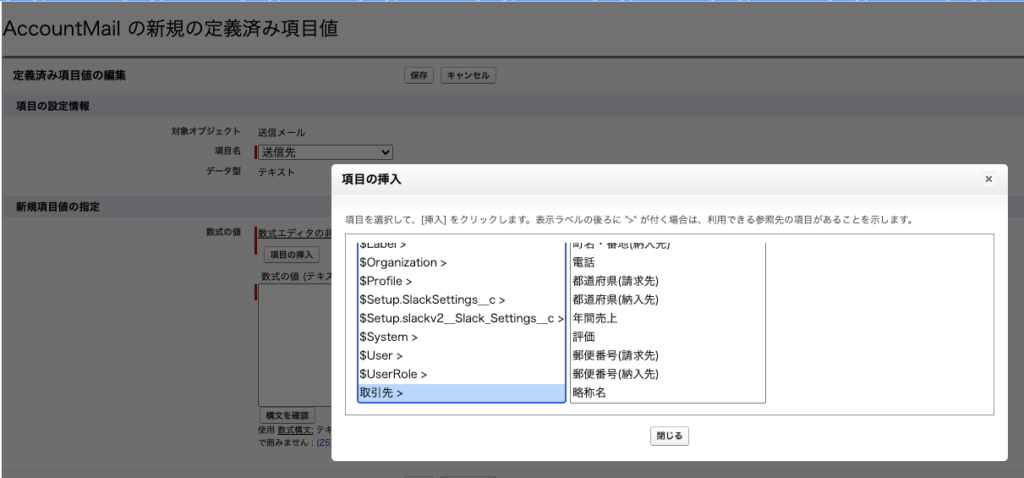The image size is (1024, 478).
Task: Expand the $System > entry
Action: 461,337
